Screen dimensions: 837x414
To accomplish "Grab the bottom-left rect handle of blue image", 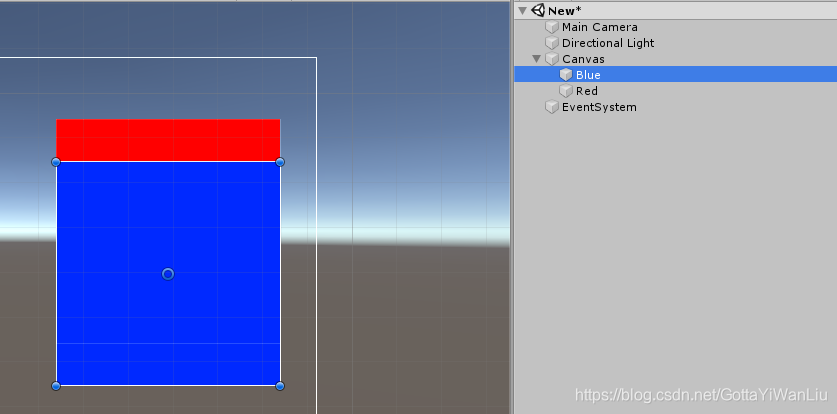I will [56, 385].
